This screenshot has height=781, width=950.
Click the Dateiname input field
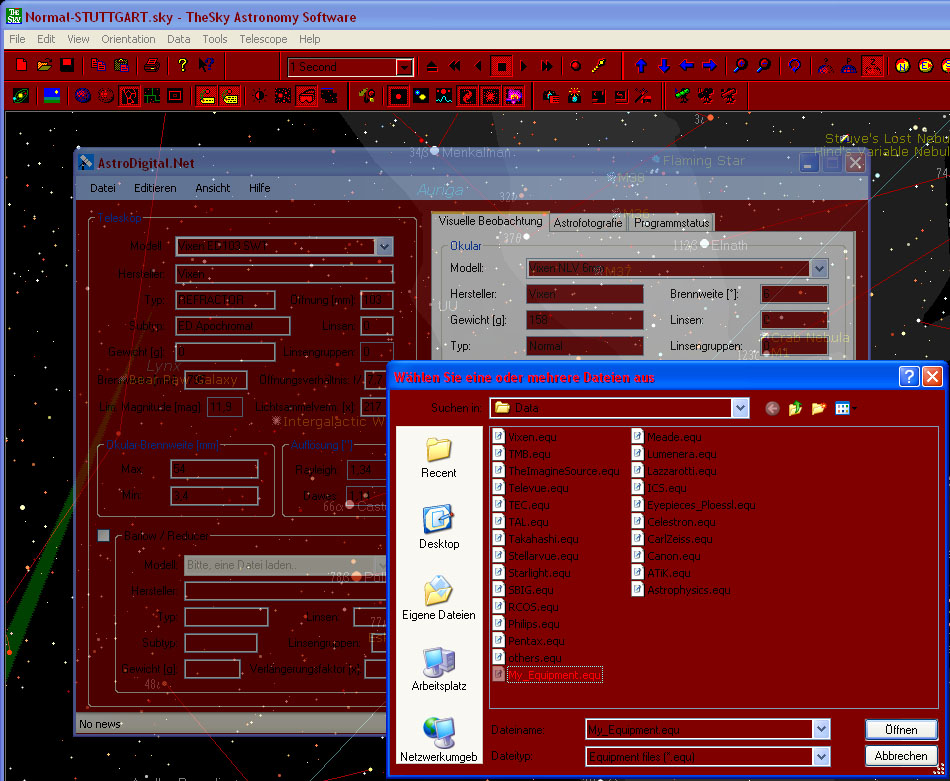click(x=699, y=729)
